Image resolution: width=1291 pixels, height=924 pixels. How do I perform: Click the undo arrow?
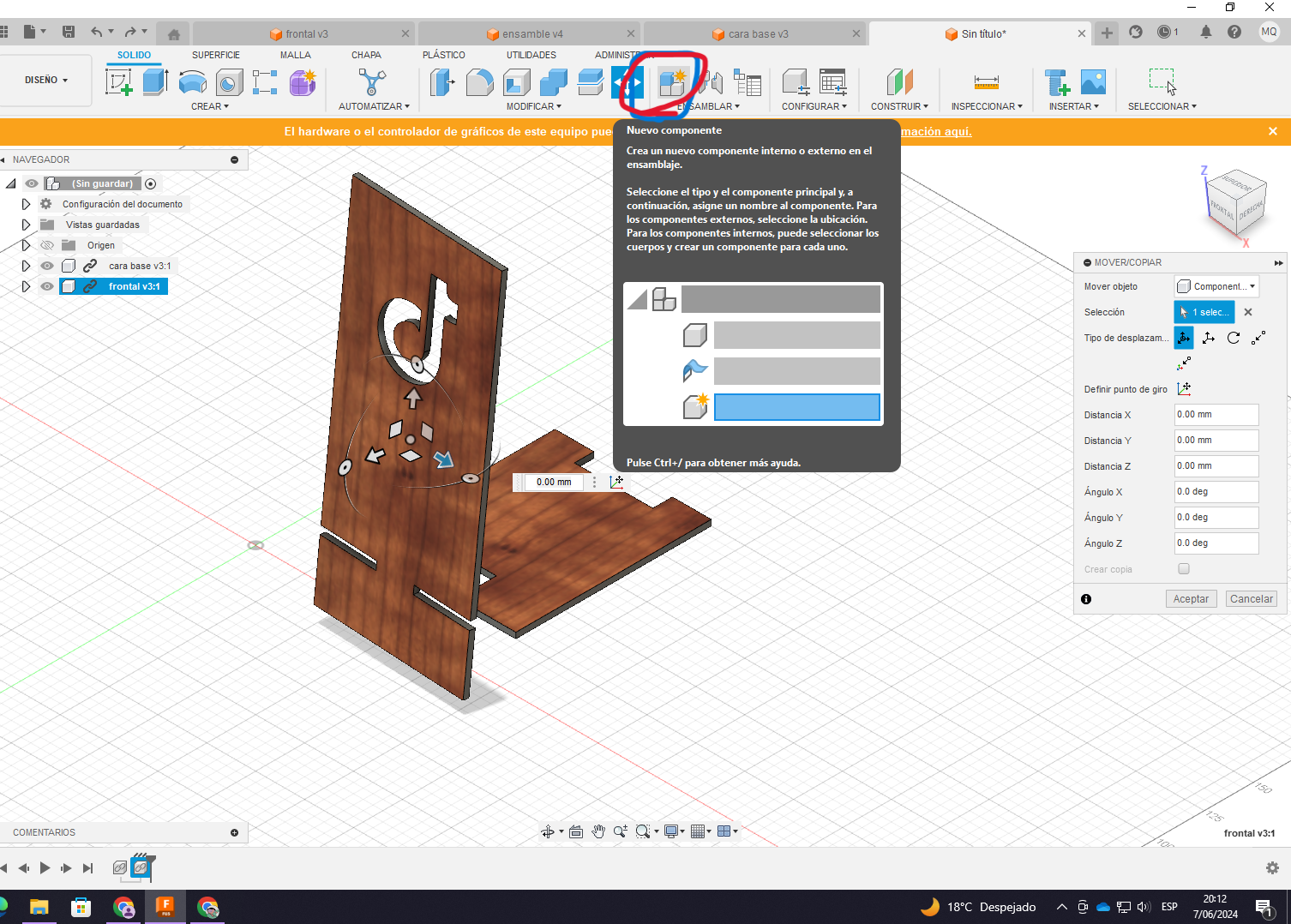(97, 32)
